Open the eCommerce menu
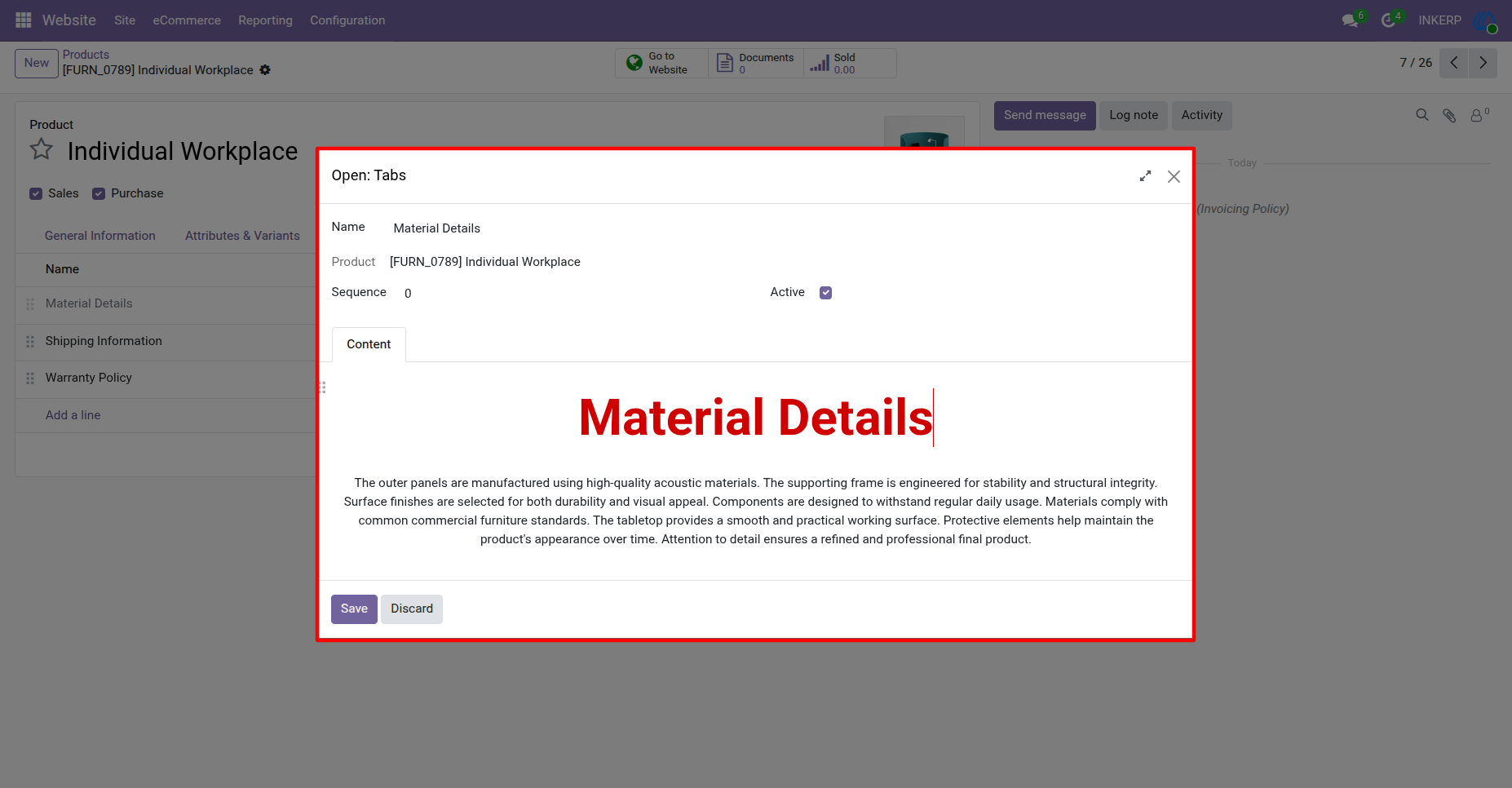This screenshot has height=788, width=1512. pyautogui.click(x=187, y=20)
